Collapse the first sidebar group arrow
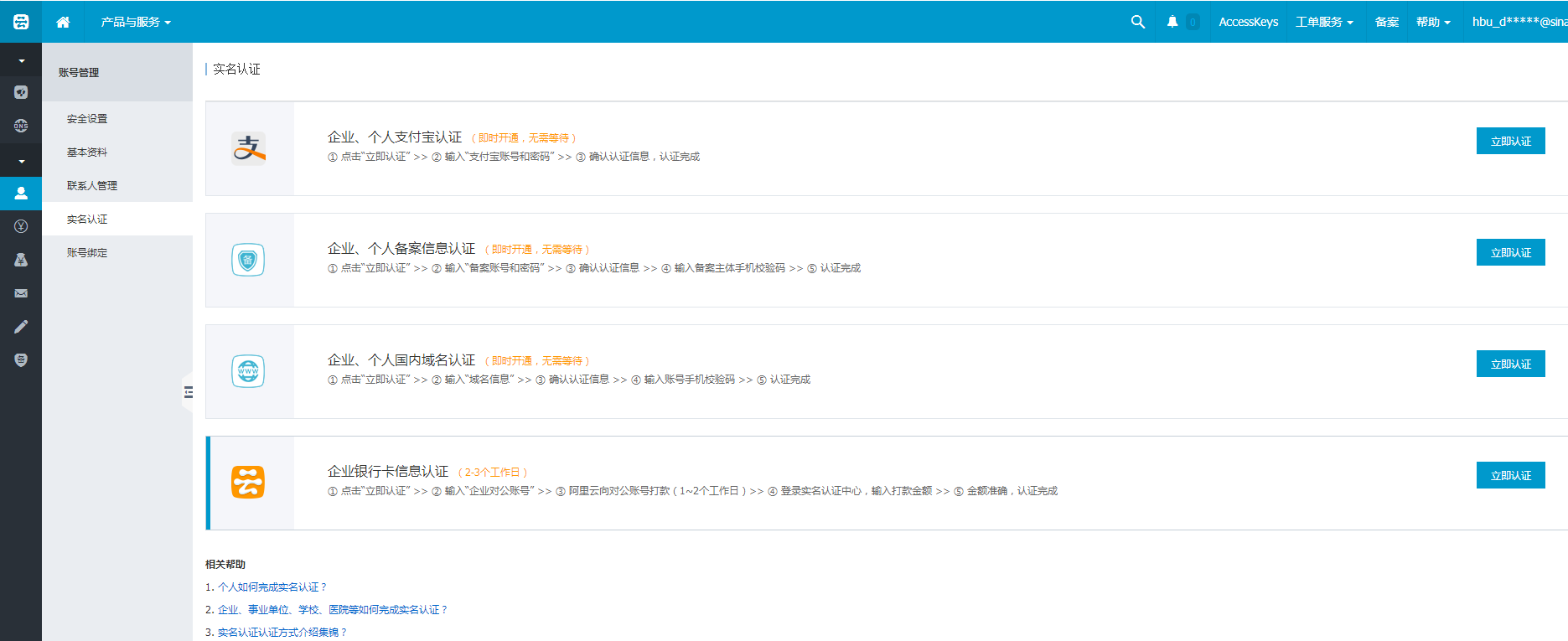Viewport: 1568px width, 641px height. click(21, 61)
